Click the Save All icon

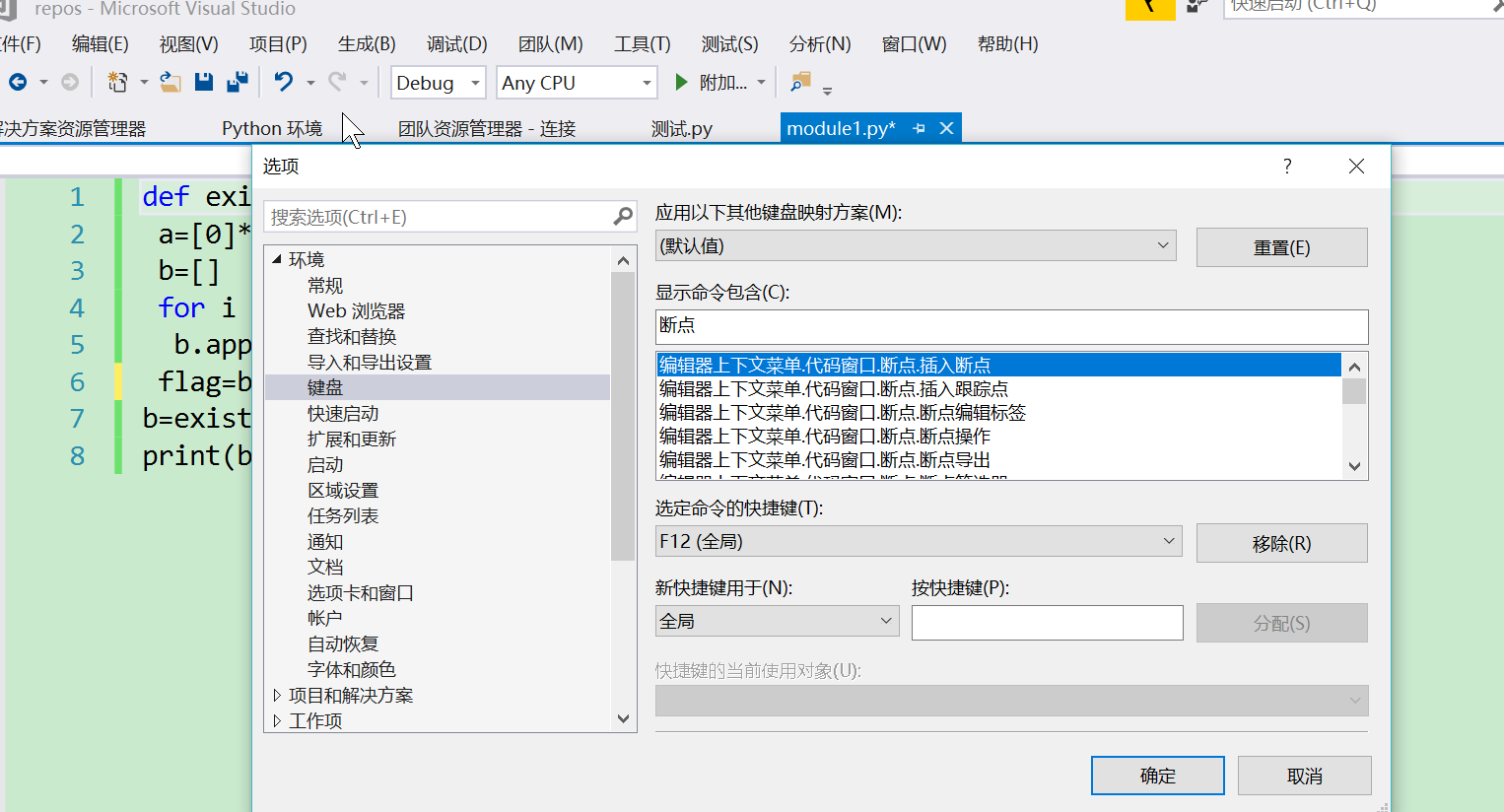237,83
